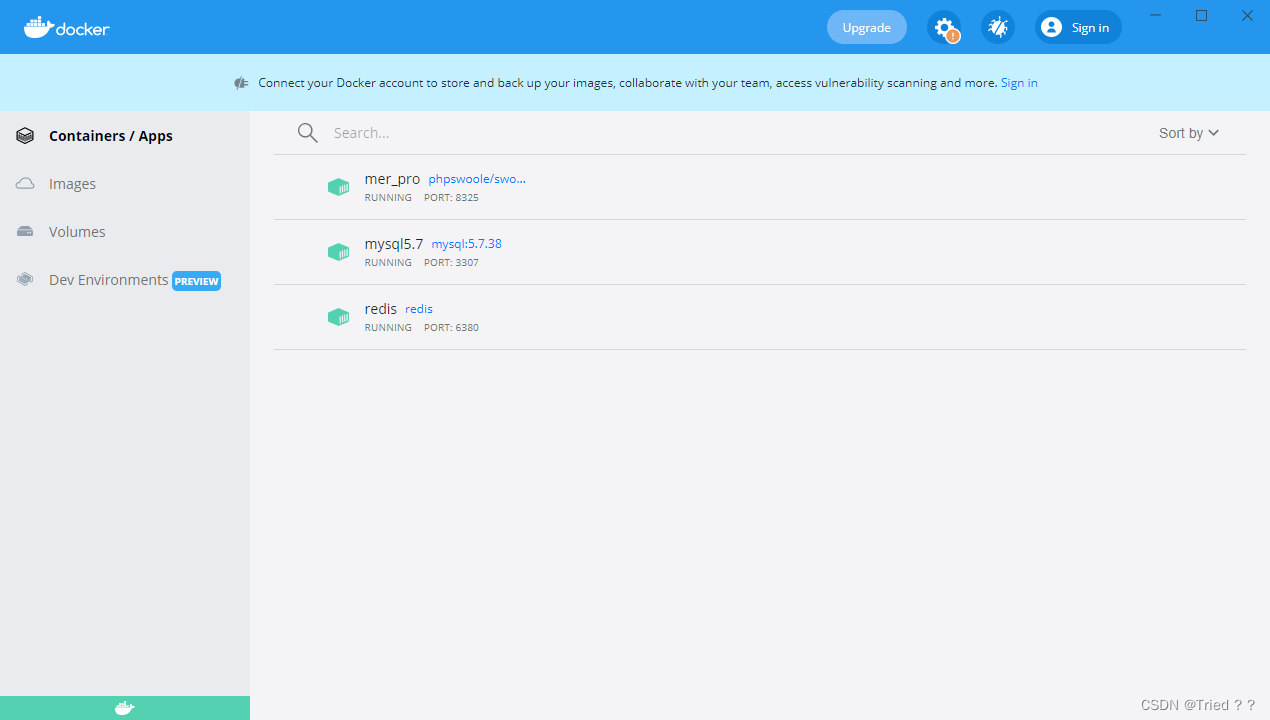The height and width of the screenshot is (720, 1270).
Task: Open the redis image link
Action: [x=419, y=309]
